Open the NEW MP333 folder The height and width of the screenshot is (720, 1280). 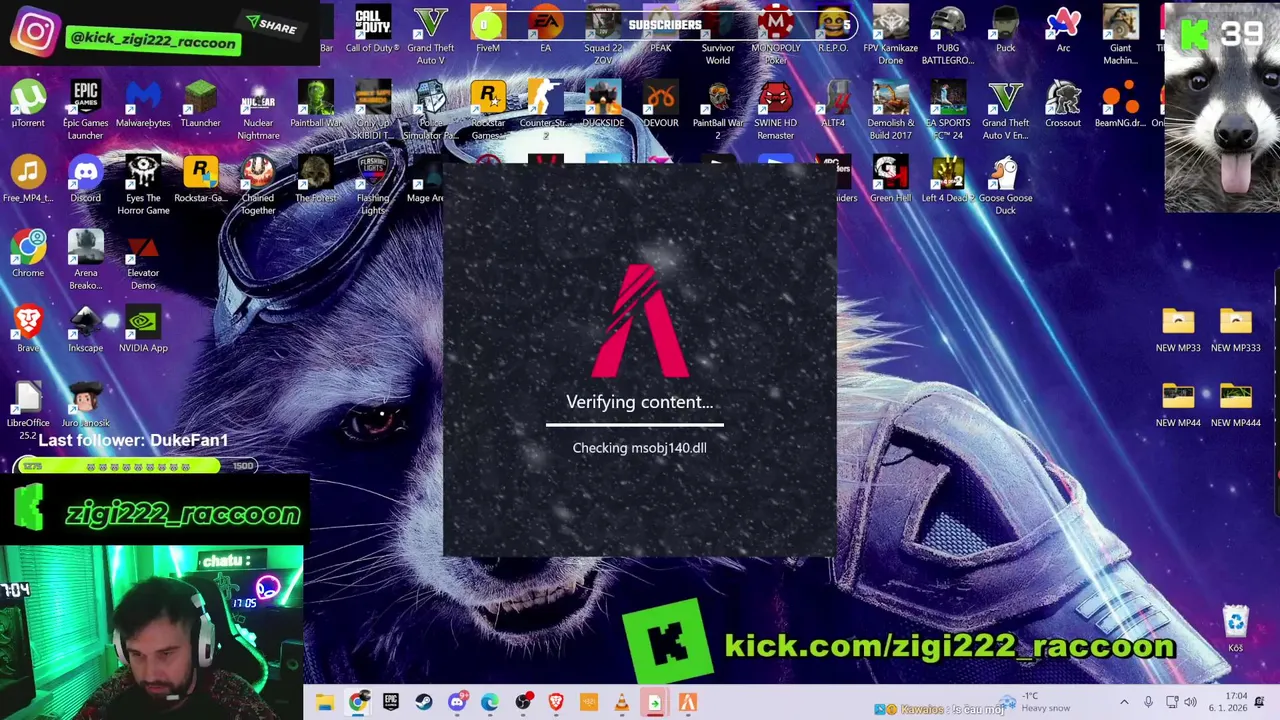pyautogui.click(x=1236, y=330)
